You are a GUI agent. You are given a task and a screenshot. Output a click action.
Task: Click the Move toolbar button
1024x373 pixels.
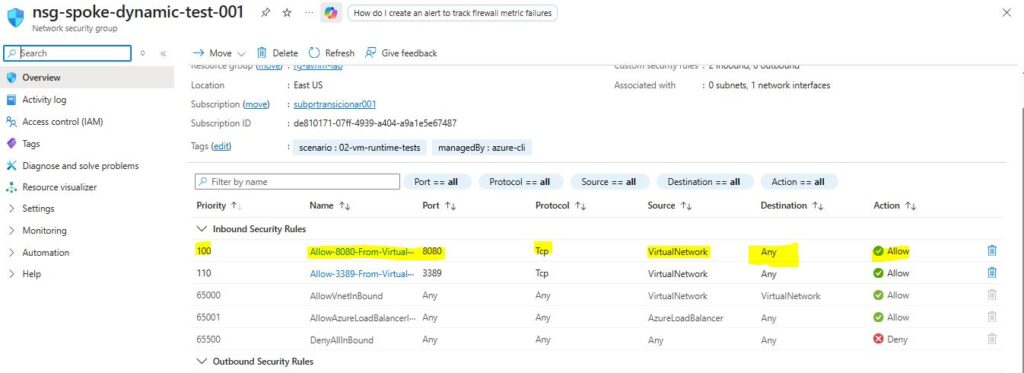tap(212, 53)
